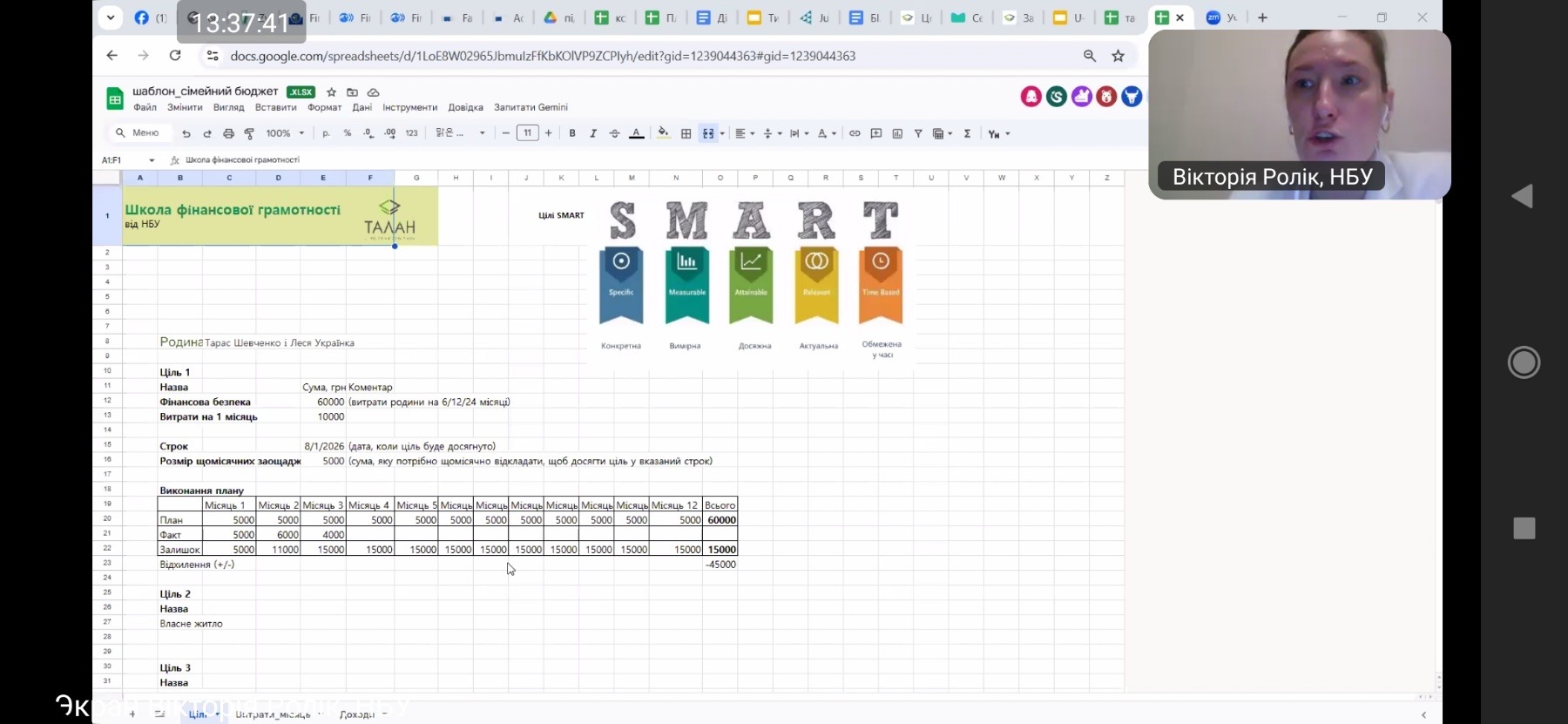Click the Undo arrow in toolbar

pyautogui.click(x=186, y=133)
